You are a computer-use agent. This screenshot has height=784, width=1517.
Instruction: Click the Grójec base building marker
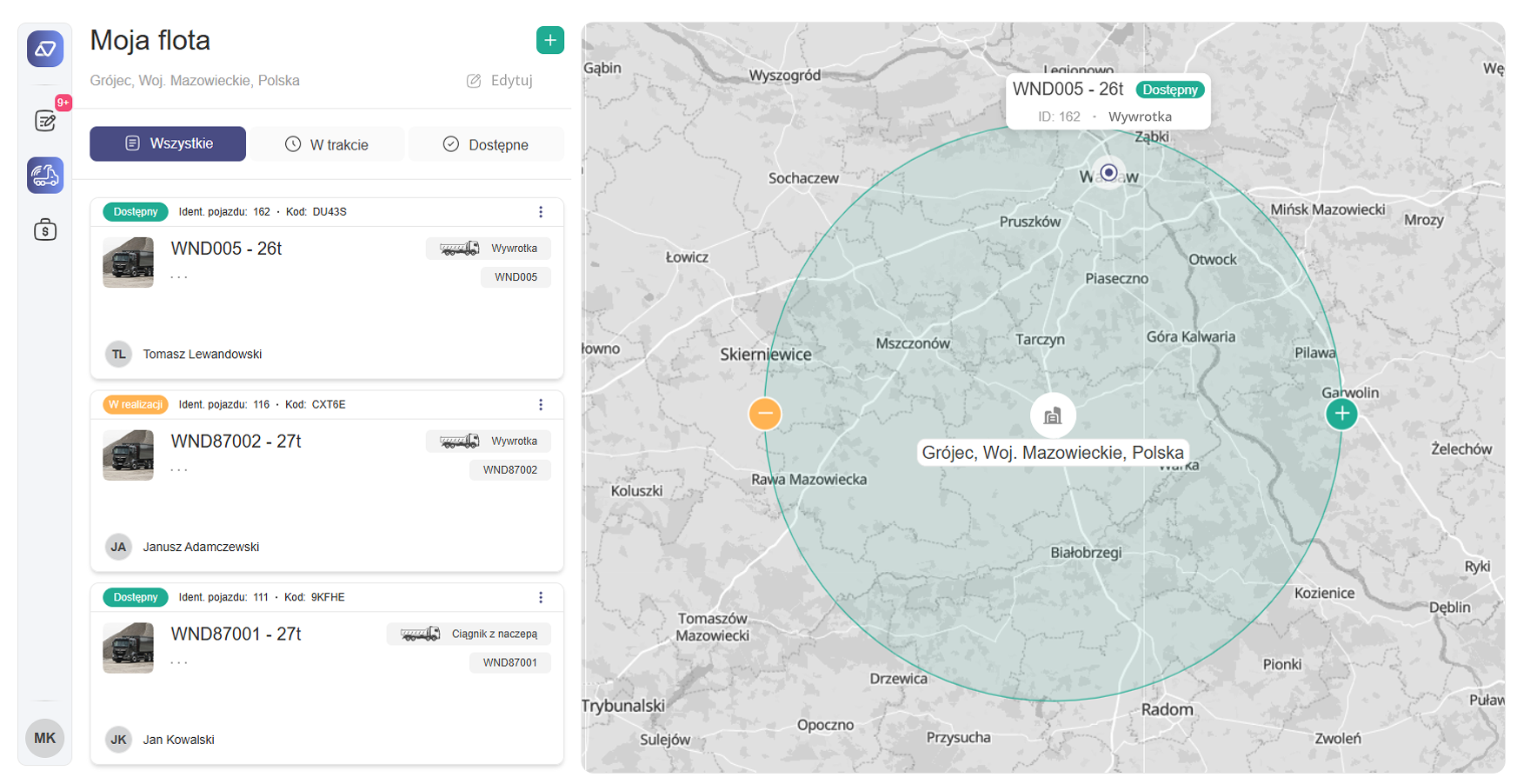point(1053,415)
